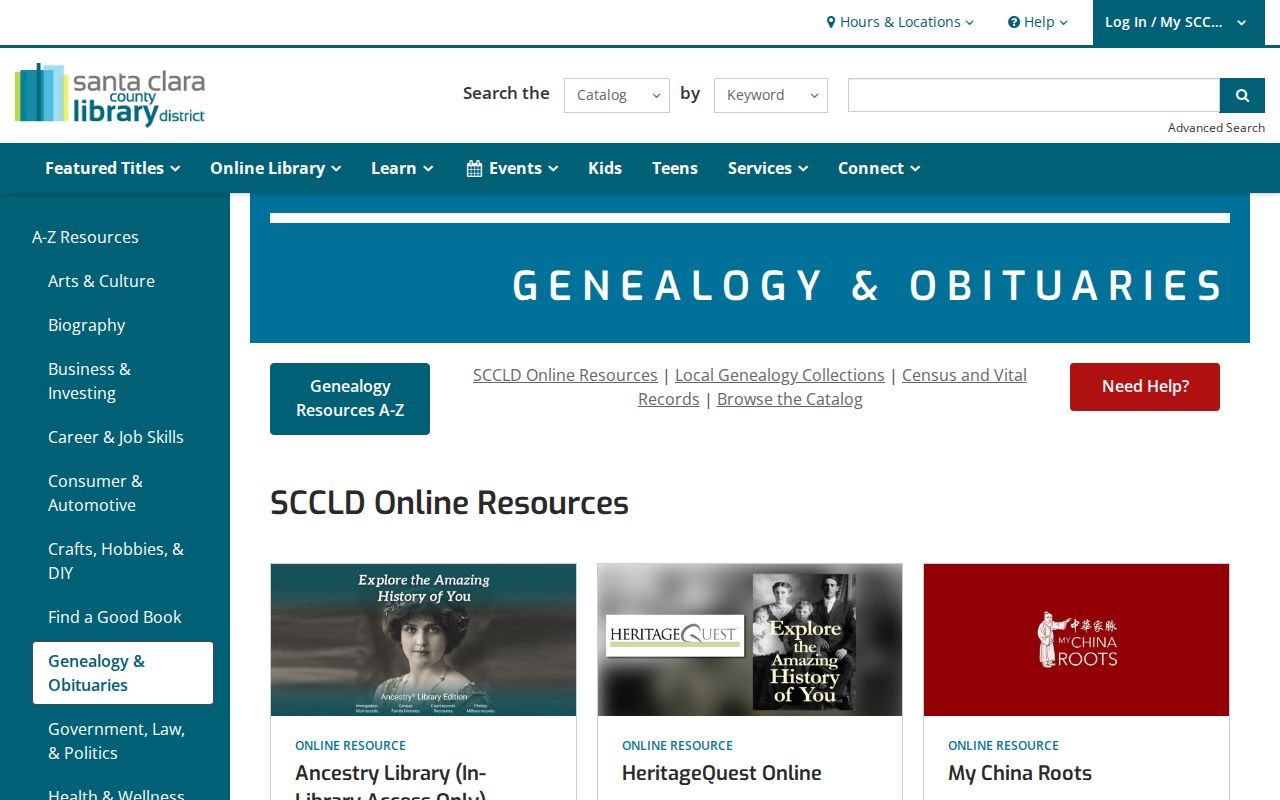Screen dimensions: 1280x800
Task: Open the Catalog search scope dropdown
Action: pyautogui.click(x=617, y=95)
